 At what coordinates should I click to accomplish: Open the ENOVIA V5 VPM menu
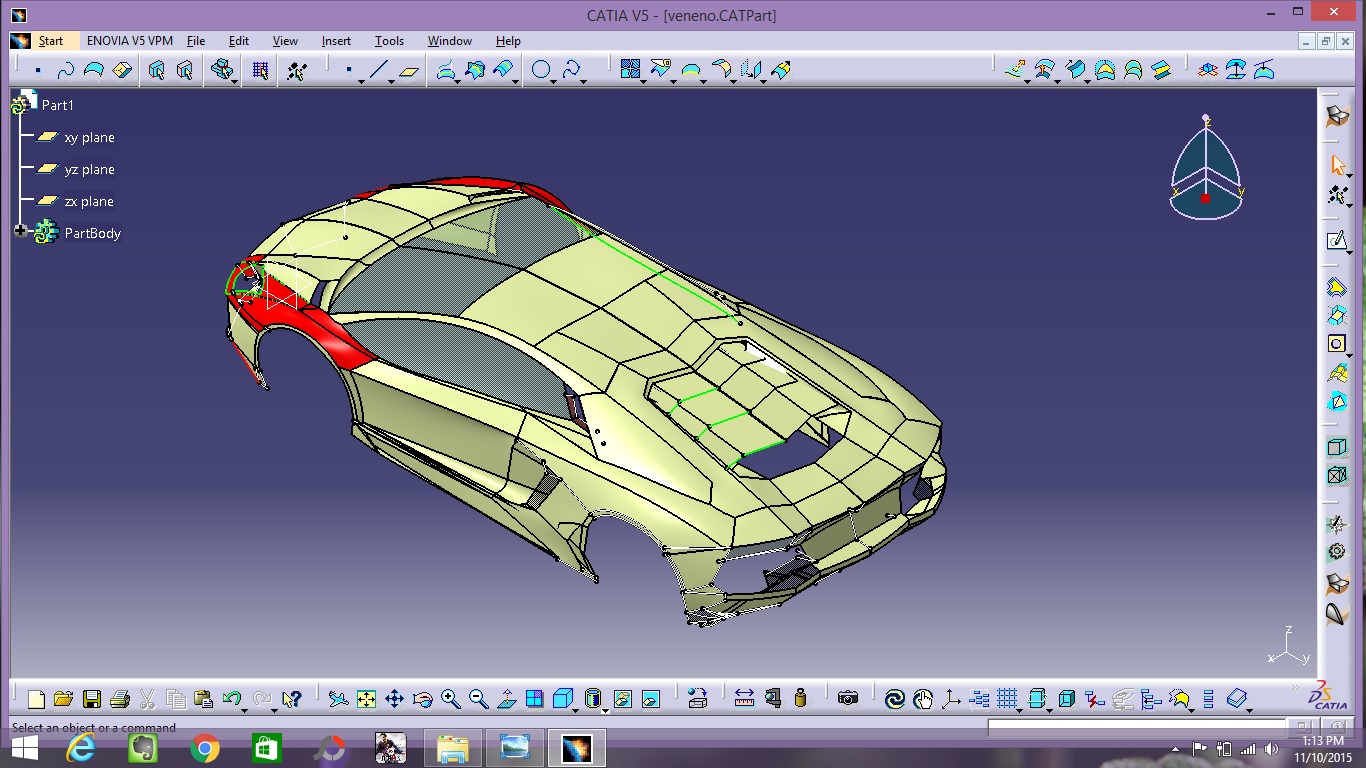pyautogui.click(x=130, y=41)
